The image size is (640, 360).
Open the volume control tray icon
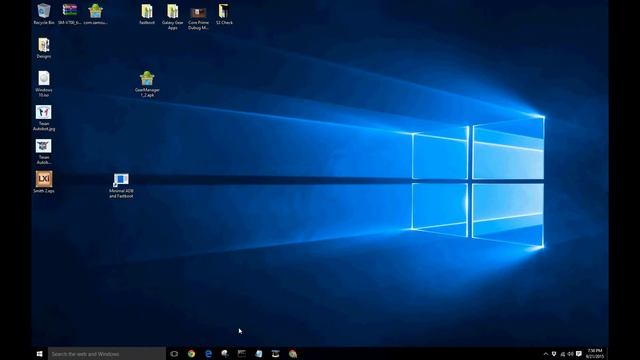coord(570,354)
